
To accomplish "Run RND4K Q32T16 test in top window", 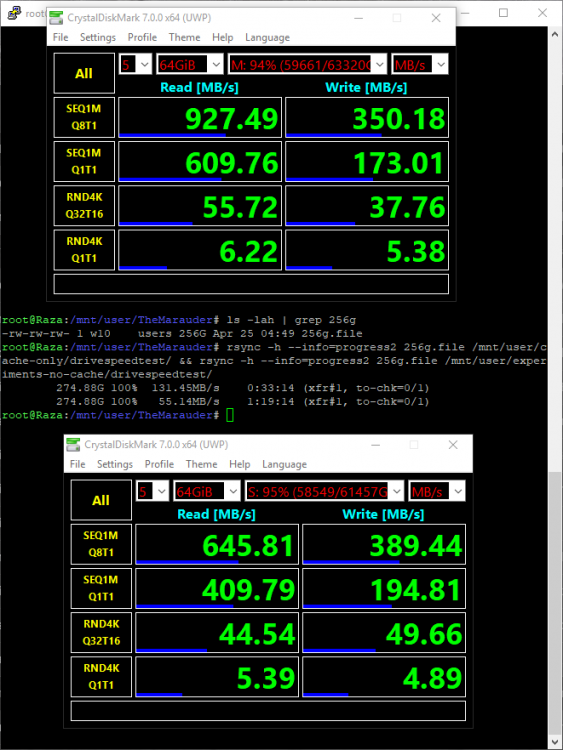I will pos(84,205).
